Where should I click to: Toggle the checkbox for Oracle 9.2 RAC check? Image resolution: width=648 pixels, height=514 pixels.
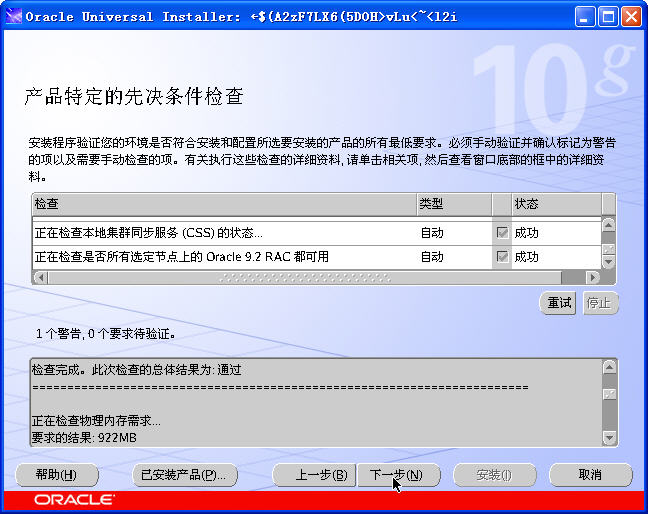pos(502,257)
